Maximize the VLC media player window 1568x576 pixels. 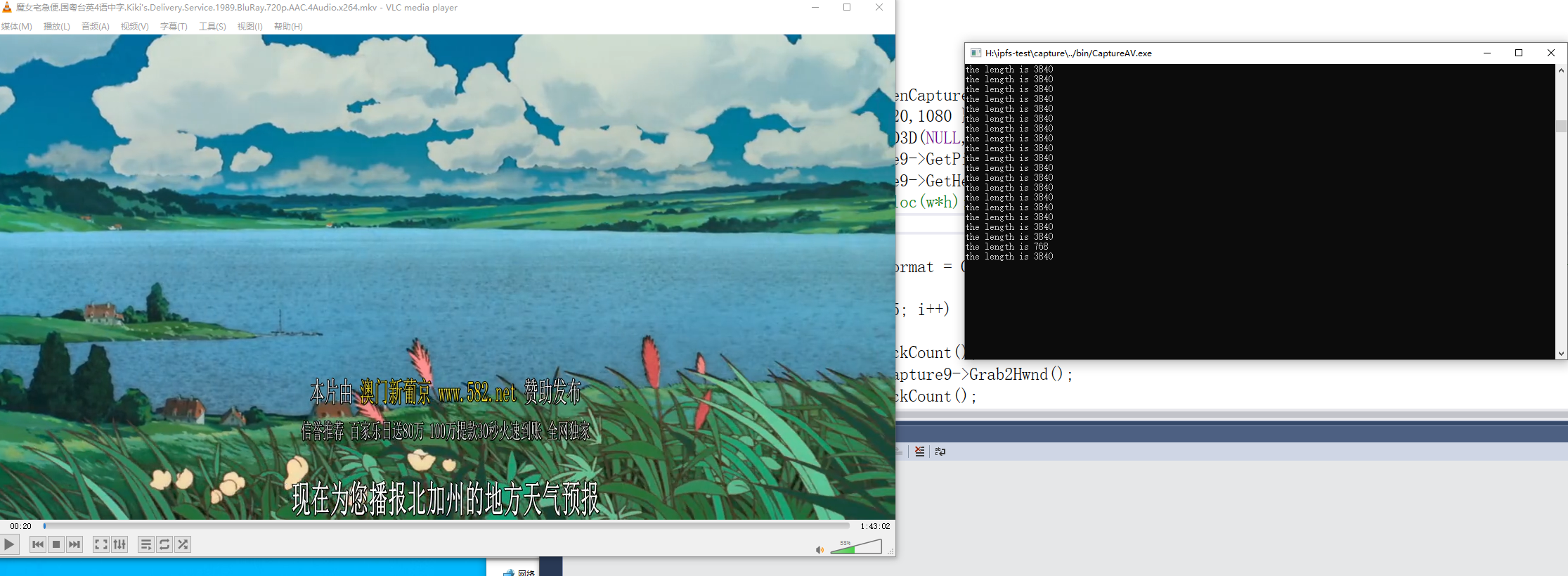(x=847, y=7)
